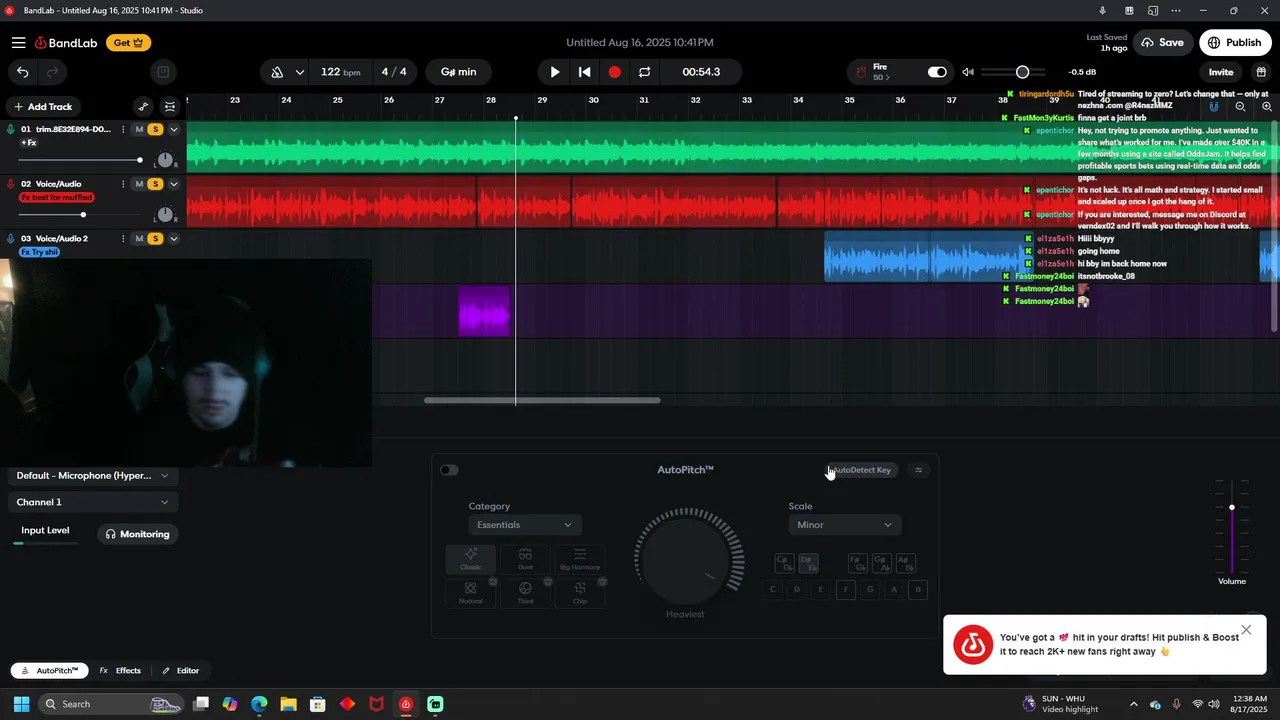Screen dimensions: 1280x720
Task: Expand track 01 chevron
Action: point(174,129)
